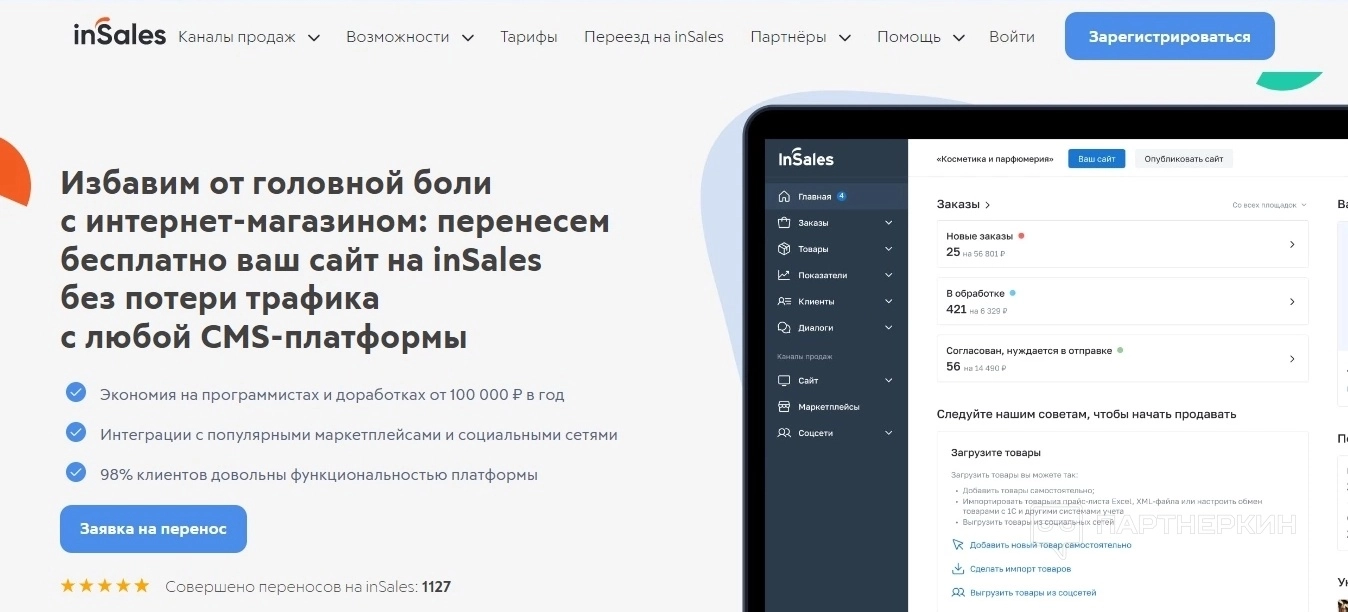Image resolution: width=1348 pixels, height=612 pixels.
Task: Expand Заказы chevron in dashboard sidebar
Action: pyautogui.click(x=889, y=223)
